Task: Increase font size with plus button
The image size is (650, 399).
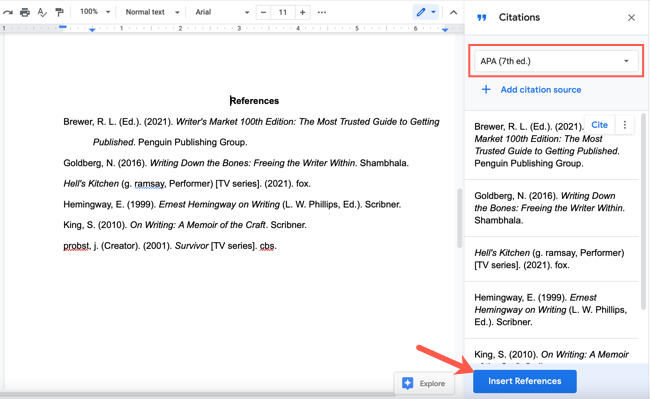Action: [303, 12]
